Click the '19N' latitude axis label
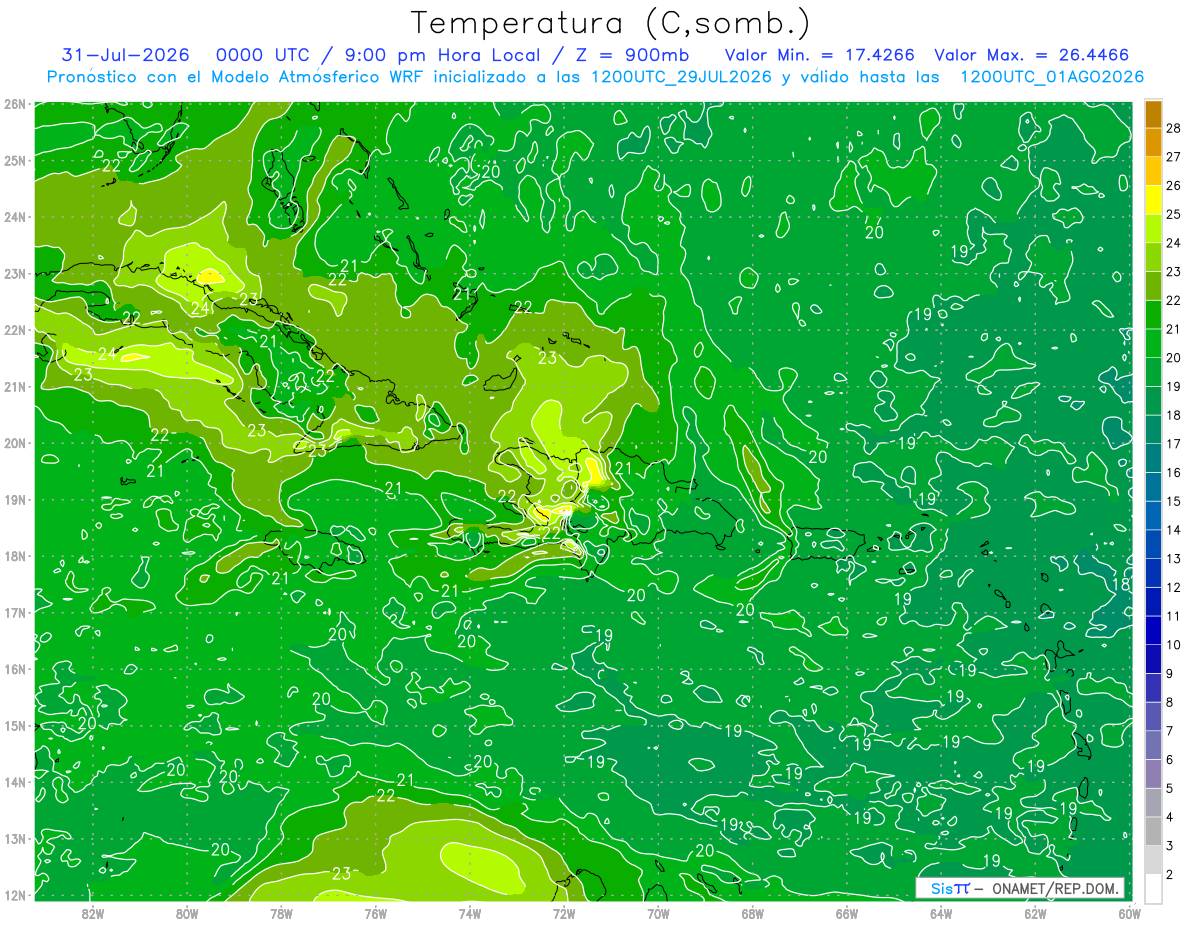The height and width of the screenshot is (927, 1200). (x=15, y=499)
